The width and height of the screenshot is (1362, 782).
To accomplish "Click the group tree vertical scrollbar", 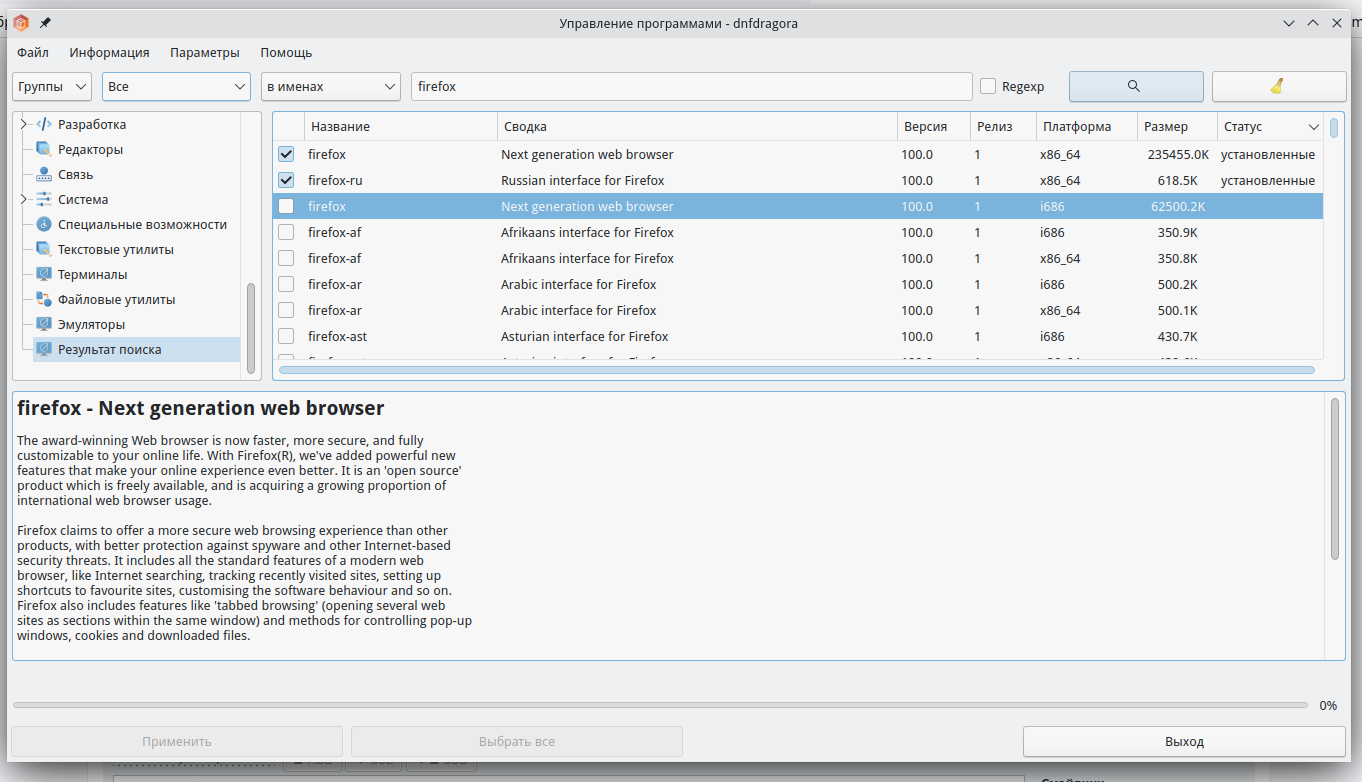I will click(251, 328).
